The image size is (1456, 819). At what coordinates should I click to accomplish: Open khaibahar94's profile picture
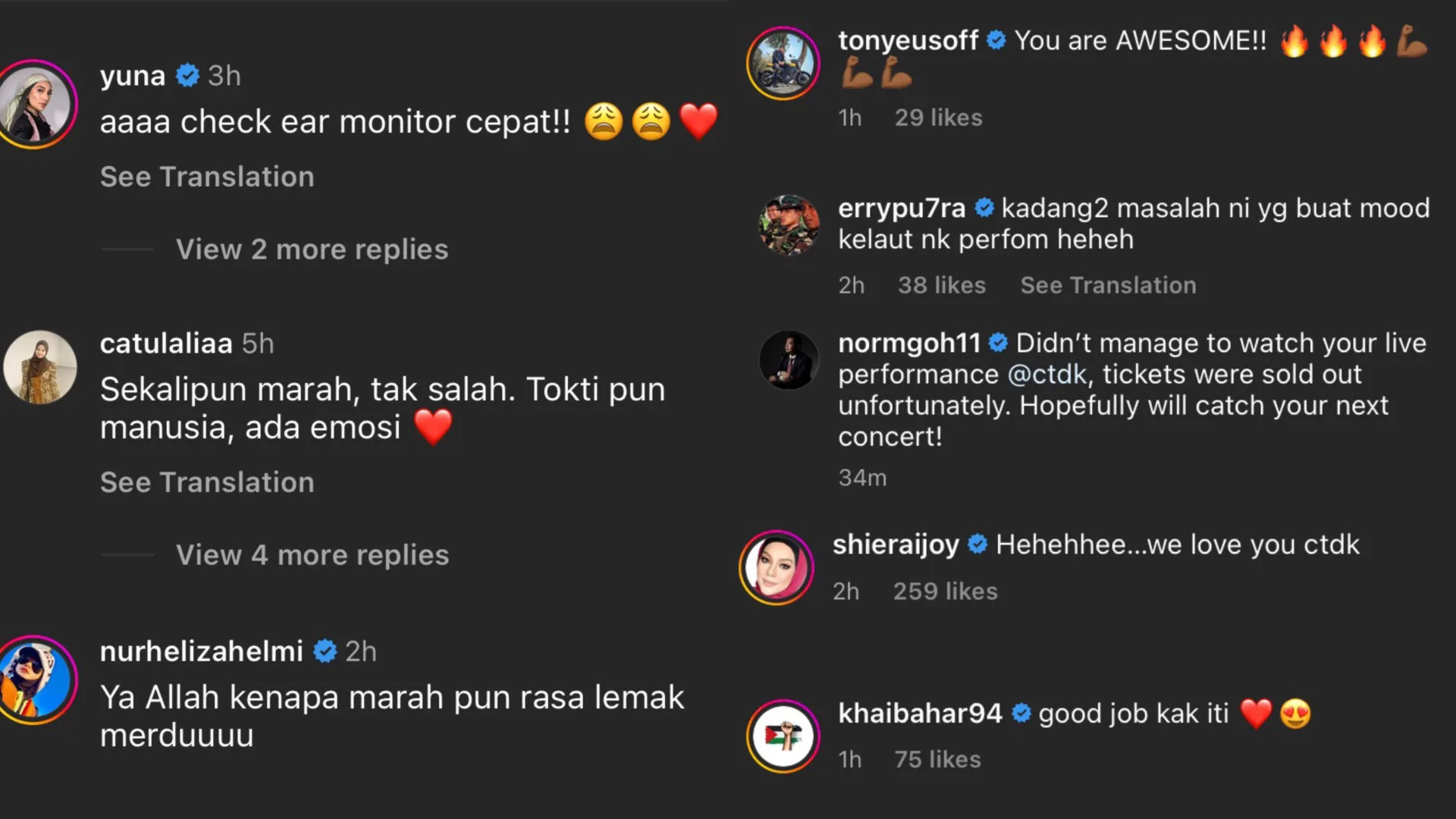click(x=783, y=736)
